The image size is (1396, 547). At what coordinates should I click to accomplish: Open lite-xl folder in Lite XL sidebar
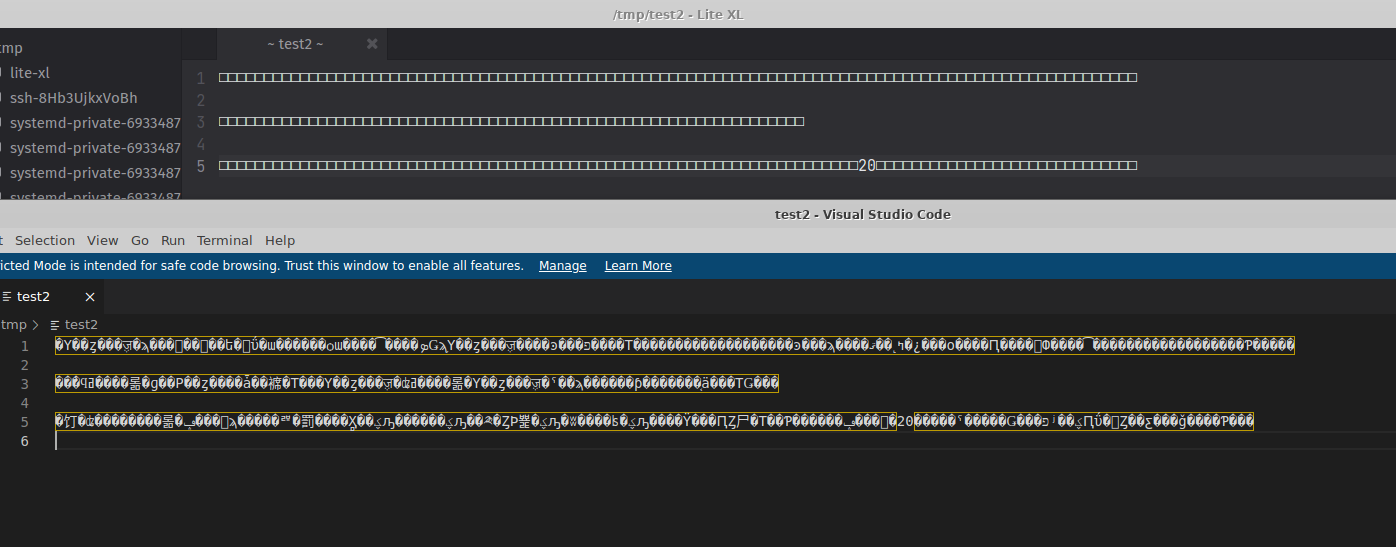[x=30, y=73]
